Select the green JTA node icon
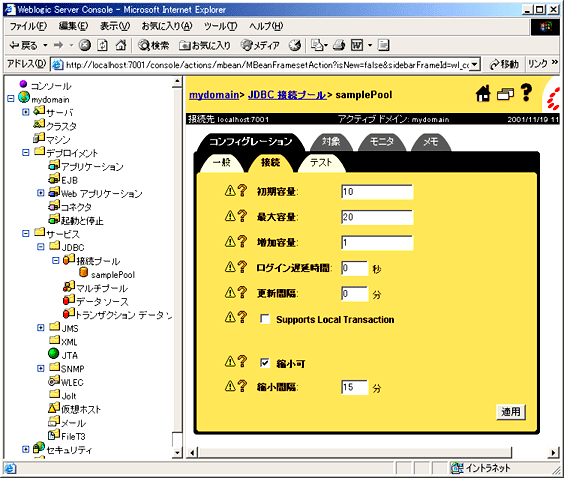 pyautogui.click(x=53, y=354)
